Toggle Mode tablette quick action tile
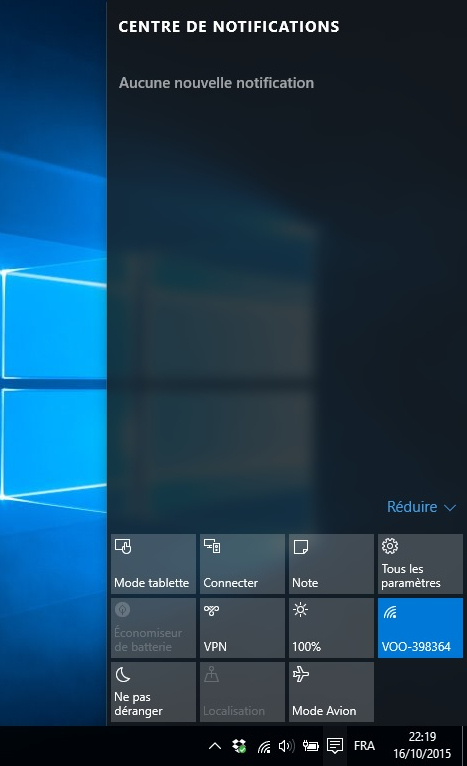The image size is (467, 766). tap(153, 564)
